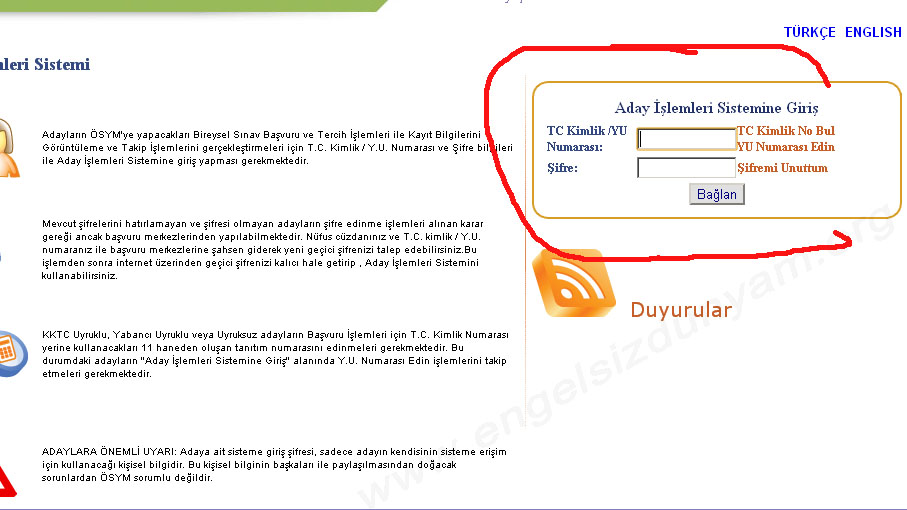Screen dimensions: 907x510
Task: Click the blue calculator icon beside KKTC paragraph
Action: pos(13,353)
